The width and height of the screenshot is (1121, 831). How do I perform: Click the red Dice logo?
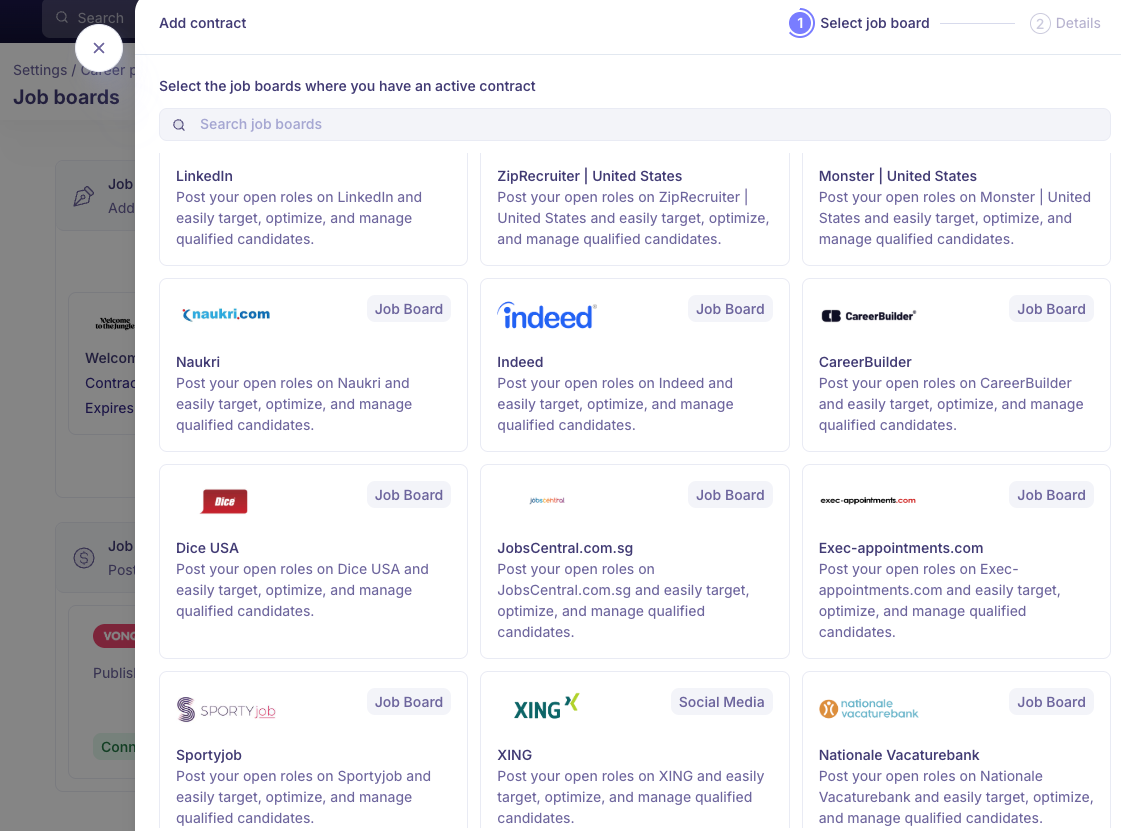pos(224,501)
